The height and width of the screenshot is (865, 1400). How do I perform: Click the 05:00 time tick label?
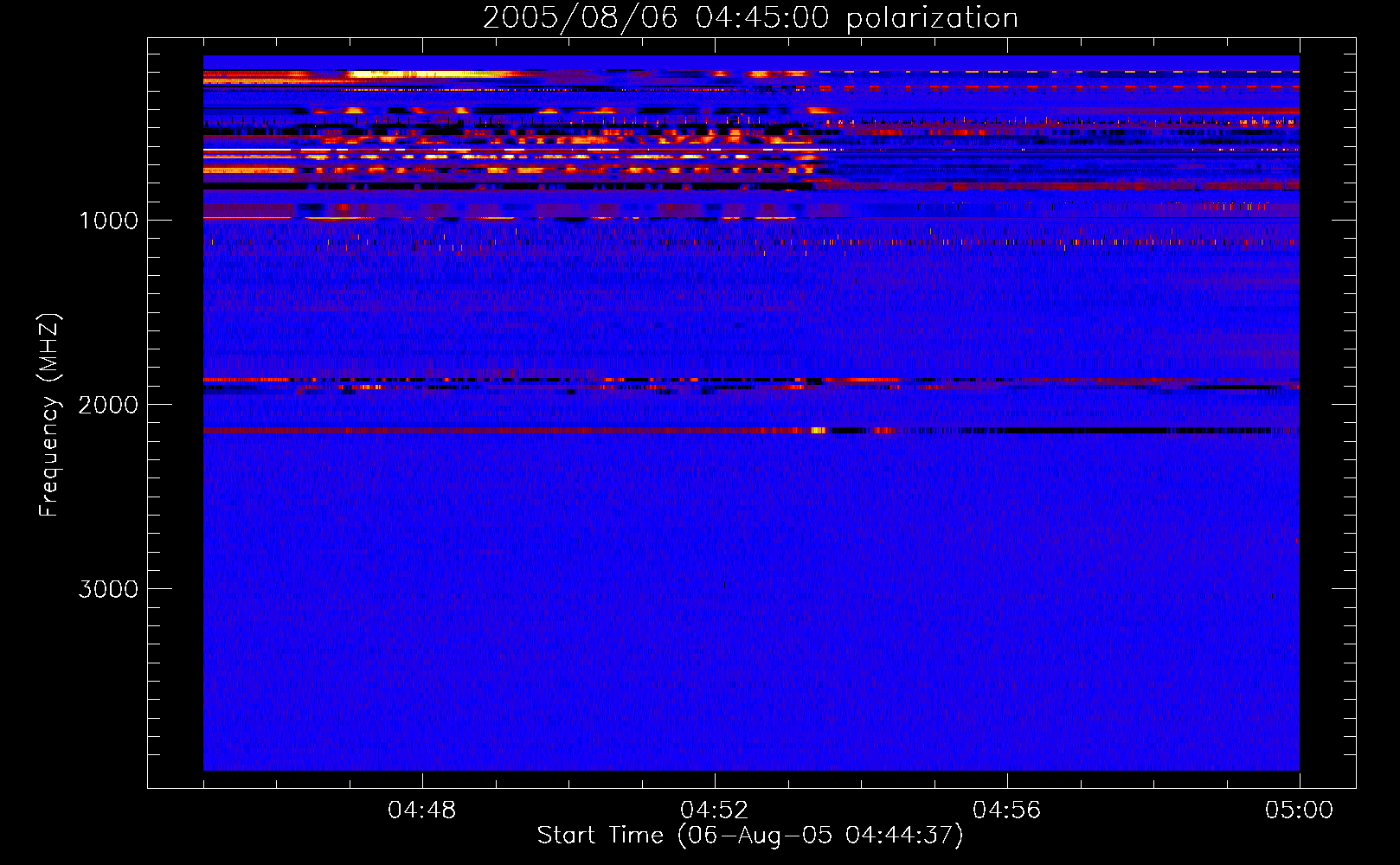tap(1300, 811)
